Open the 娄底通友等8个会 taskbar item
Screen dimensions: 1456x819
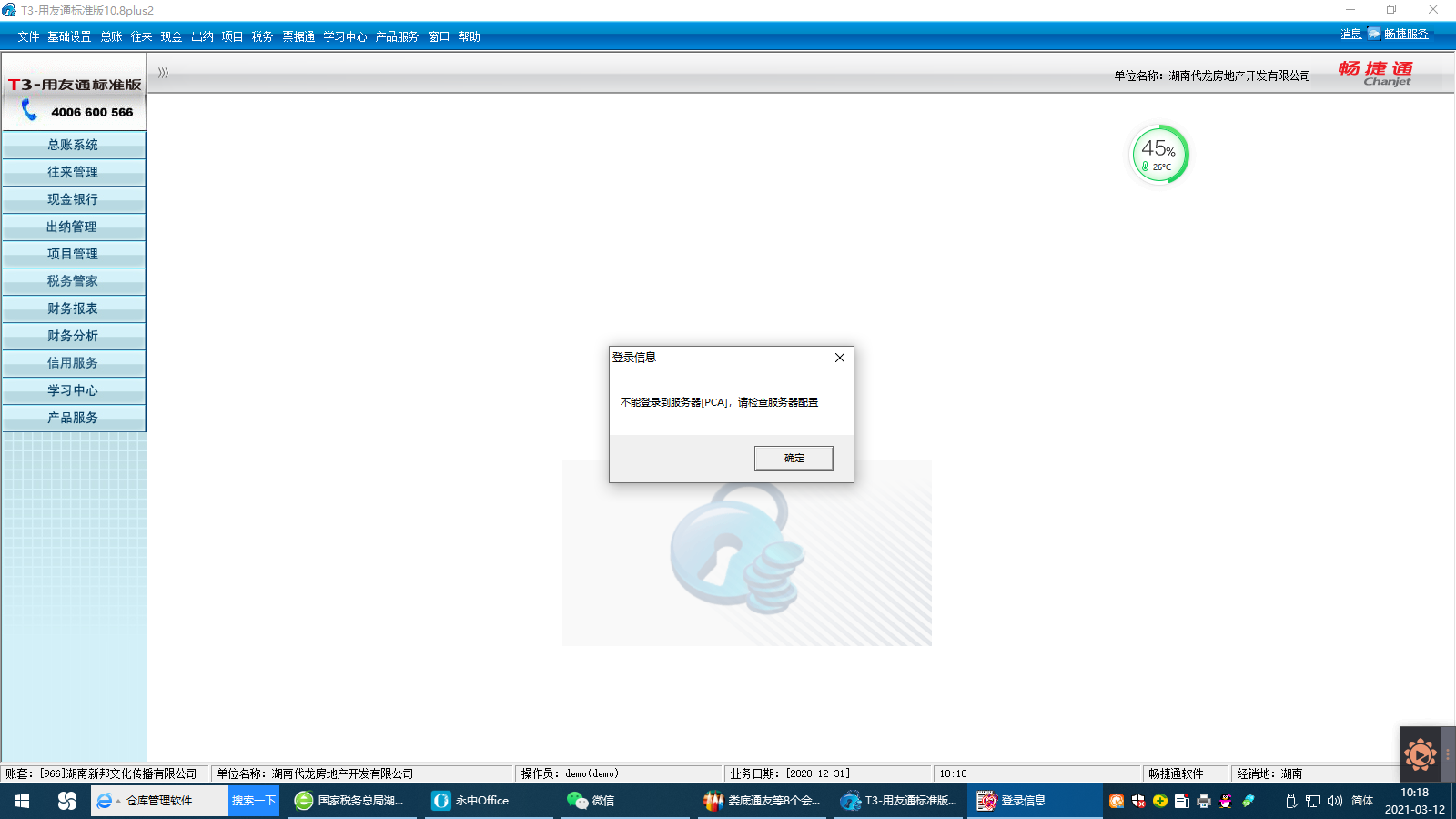763,801
